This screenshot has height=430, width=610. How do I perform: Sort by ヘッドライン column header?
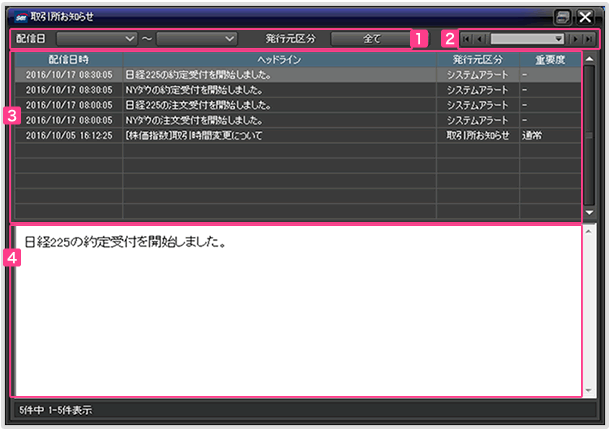[x=280, y=60]
